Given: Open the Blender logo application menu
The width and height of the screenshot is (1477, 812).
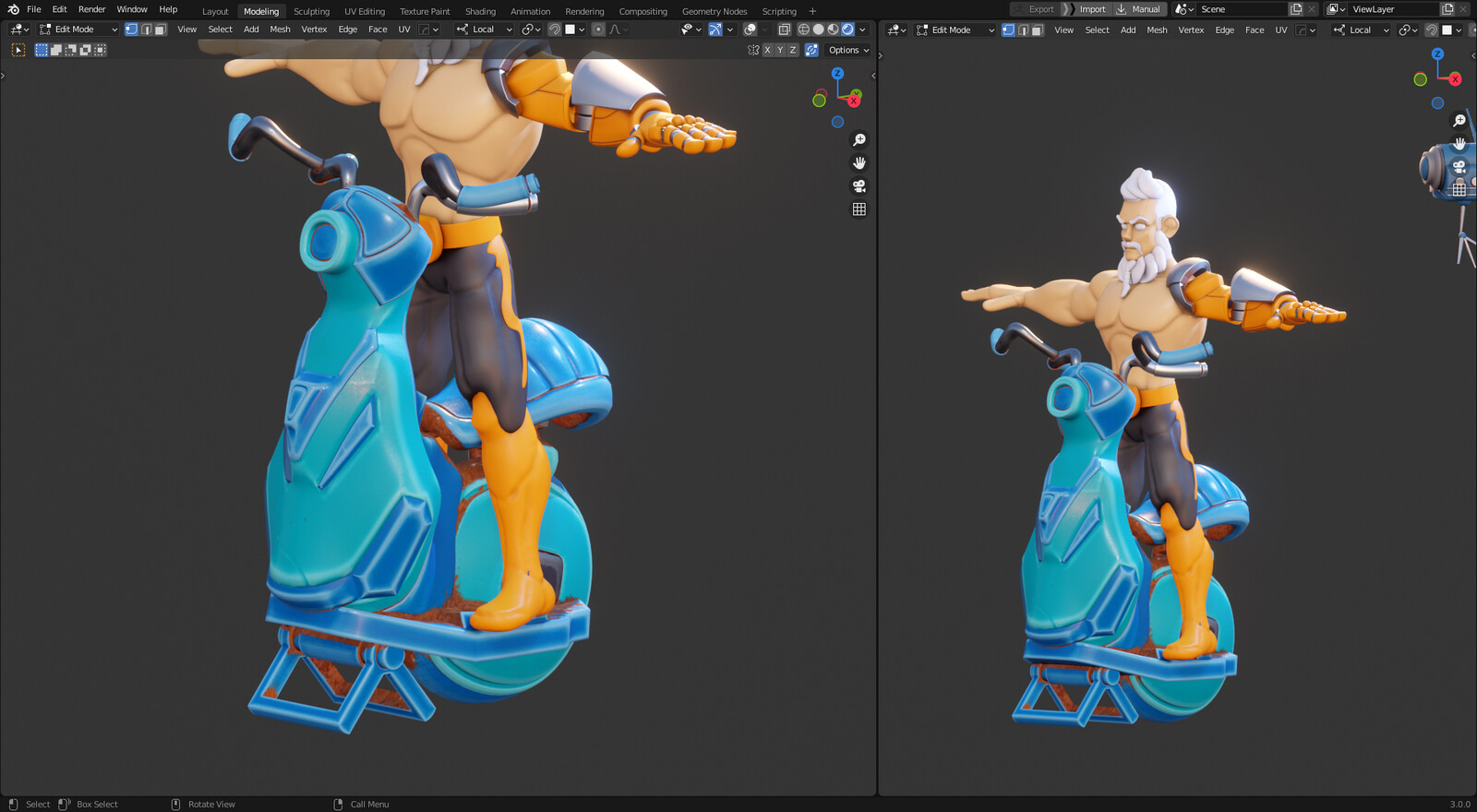Looking at the screenshot, I should pyautogui.click(x=13, y=9).
